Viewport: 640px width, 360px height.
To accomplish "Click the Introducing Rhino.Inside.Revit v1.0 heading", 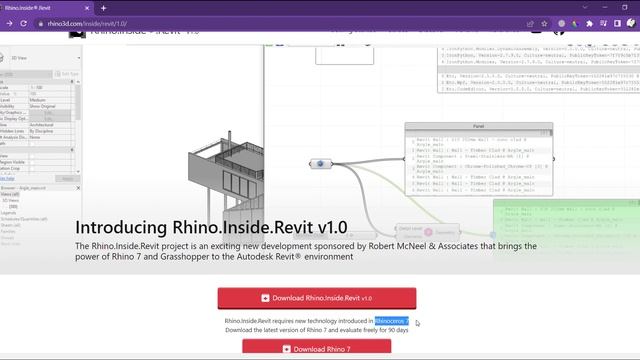I will [x=211, y=228].
